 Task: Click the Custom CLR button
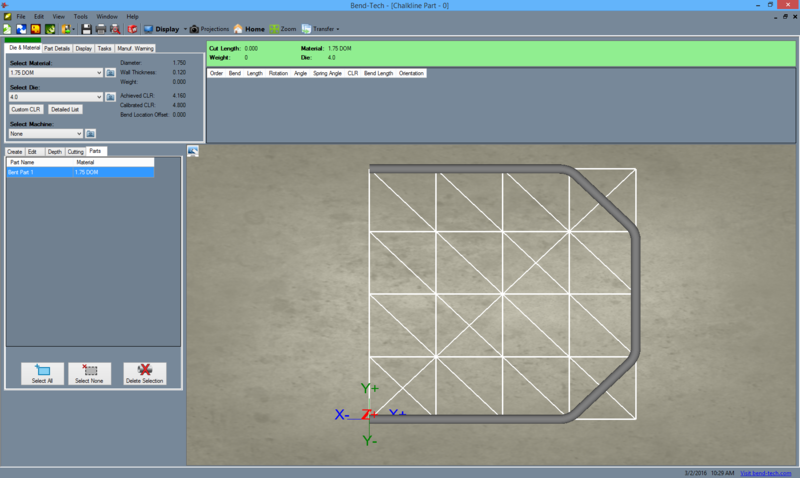26,110
